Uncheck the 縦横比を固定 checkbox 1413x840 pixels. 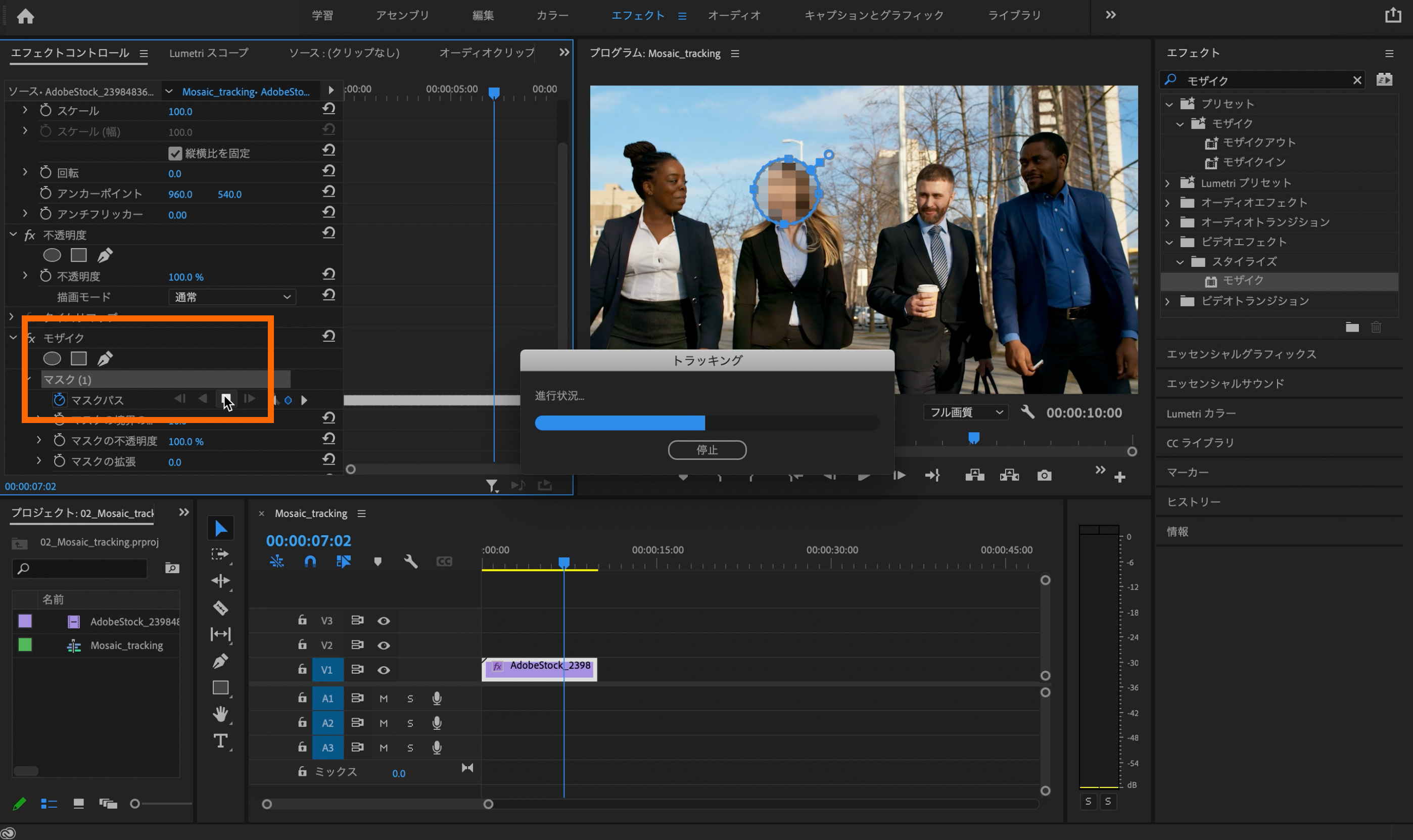click(175, 153)
